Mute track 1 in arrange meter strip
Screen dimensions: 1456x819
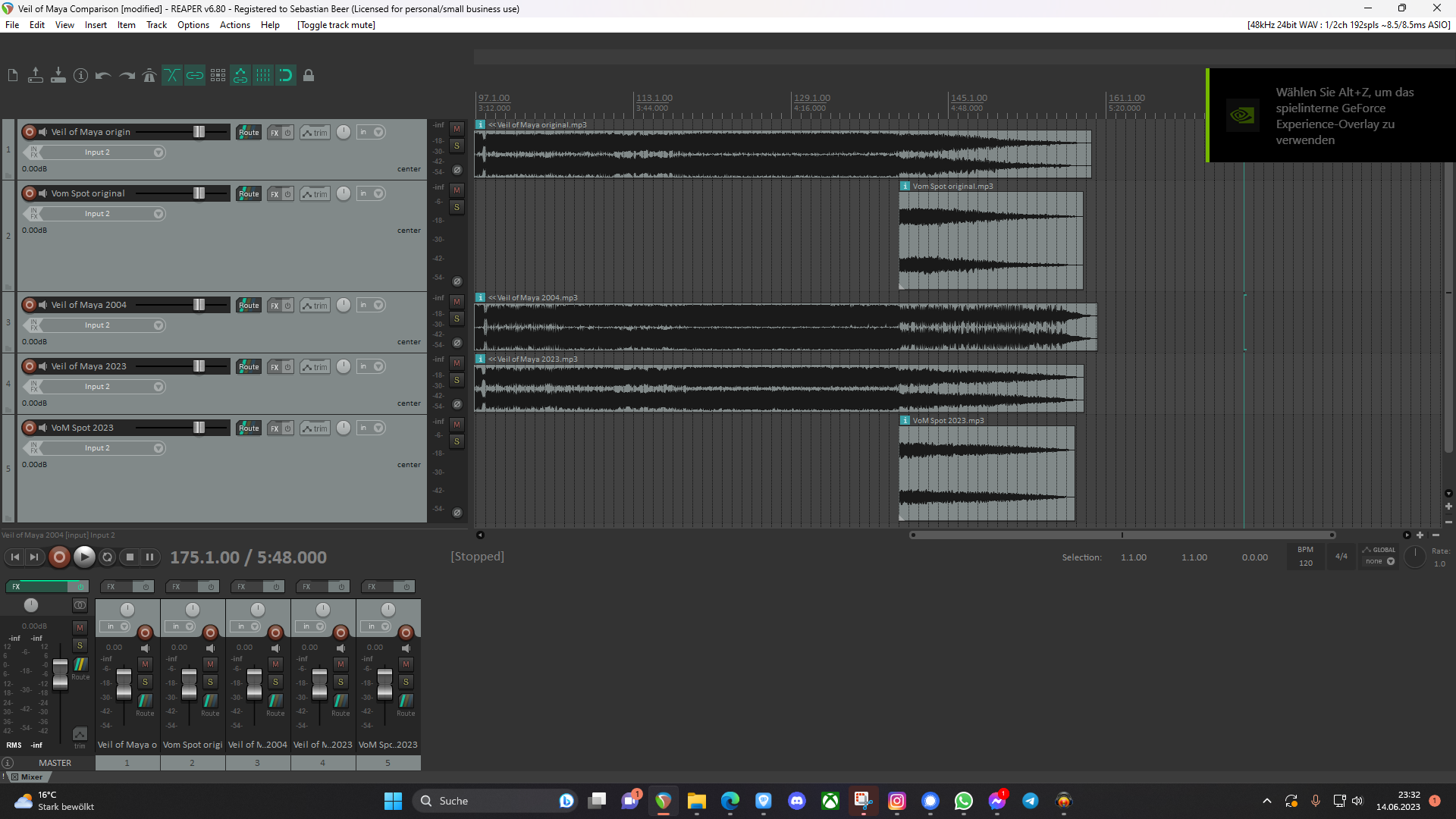click(457, 129)
